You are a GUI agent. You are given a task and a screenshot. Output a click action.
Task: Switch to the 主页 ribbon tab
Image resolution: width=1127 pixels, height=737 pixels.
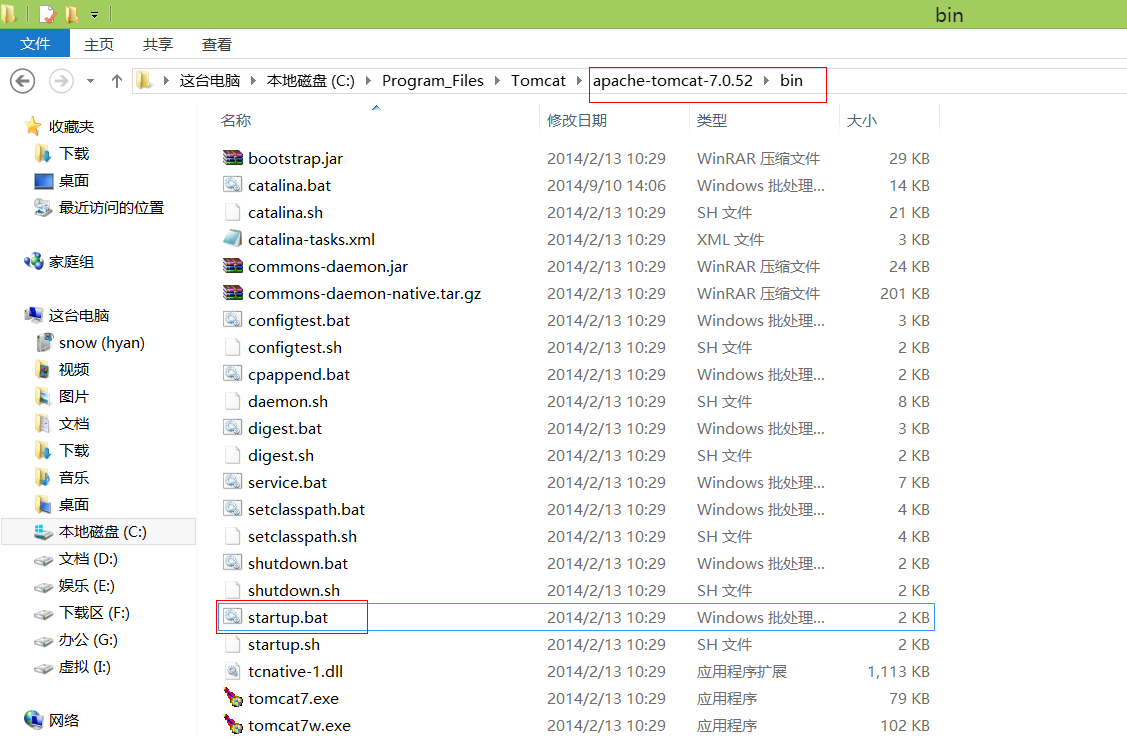pos(98,45)
